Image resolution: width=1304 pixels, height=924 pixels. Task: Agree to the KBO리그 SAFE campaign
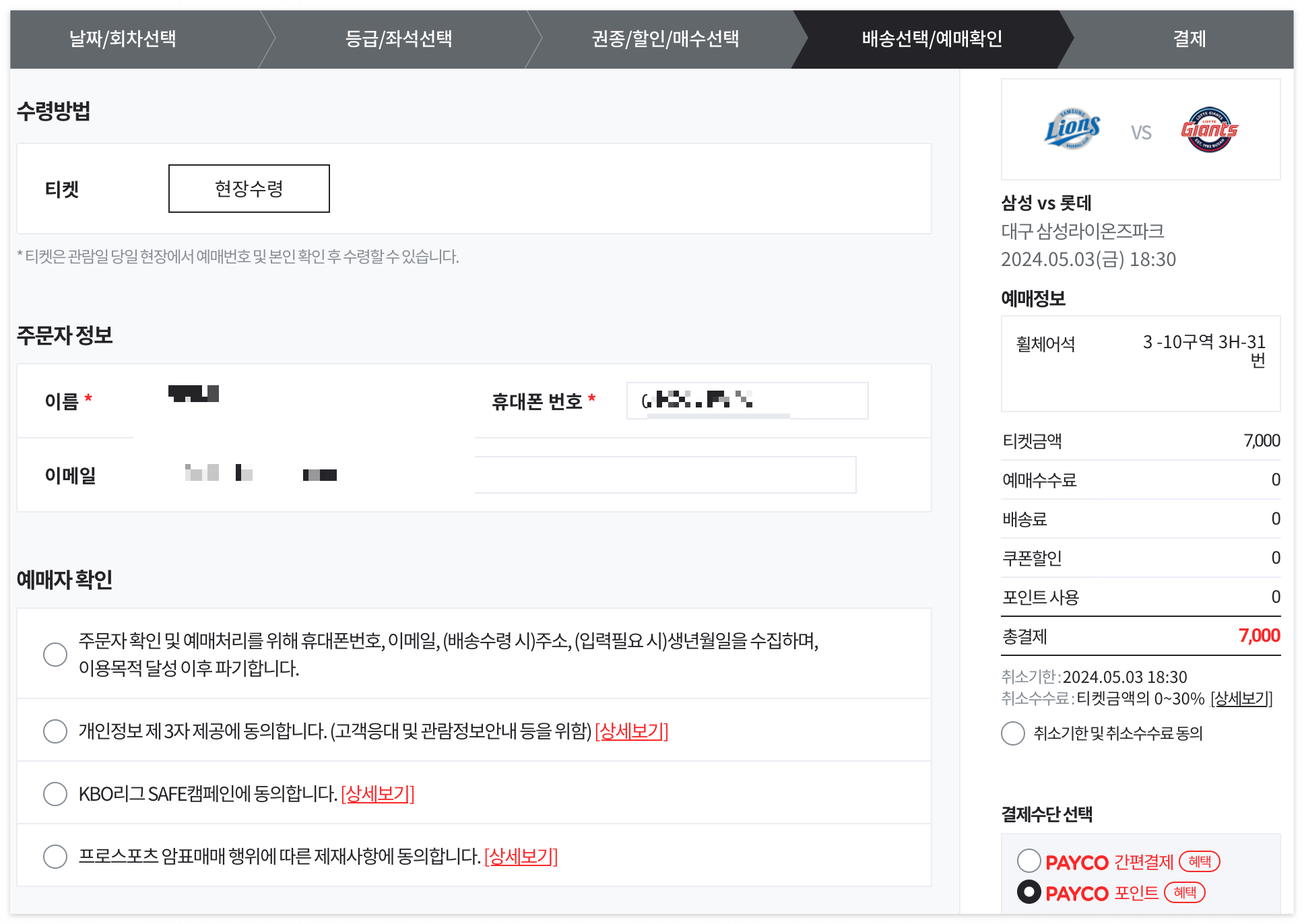click(x=55, y=794)
